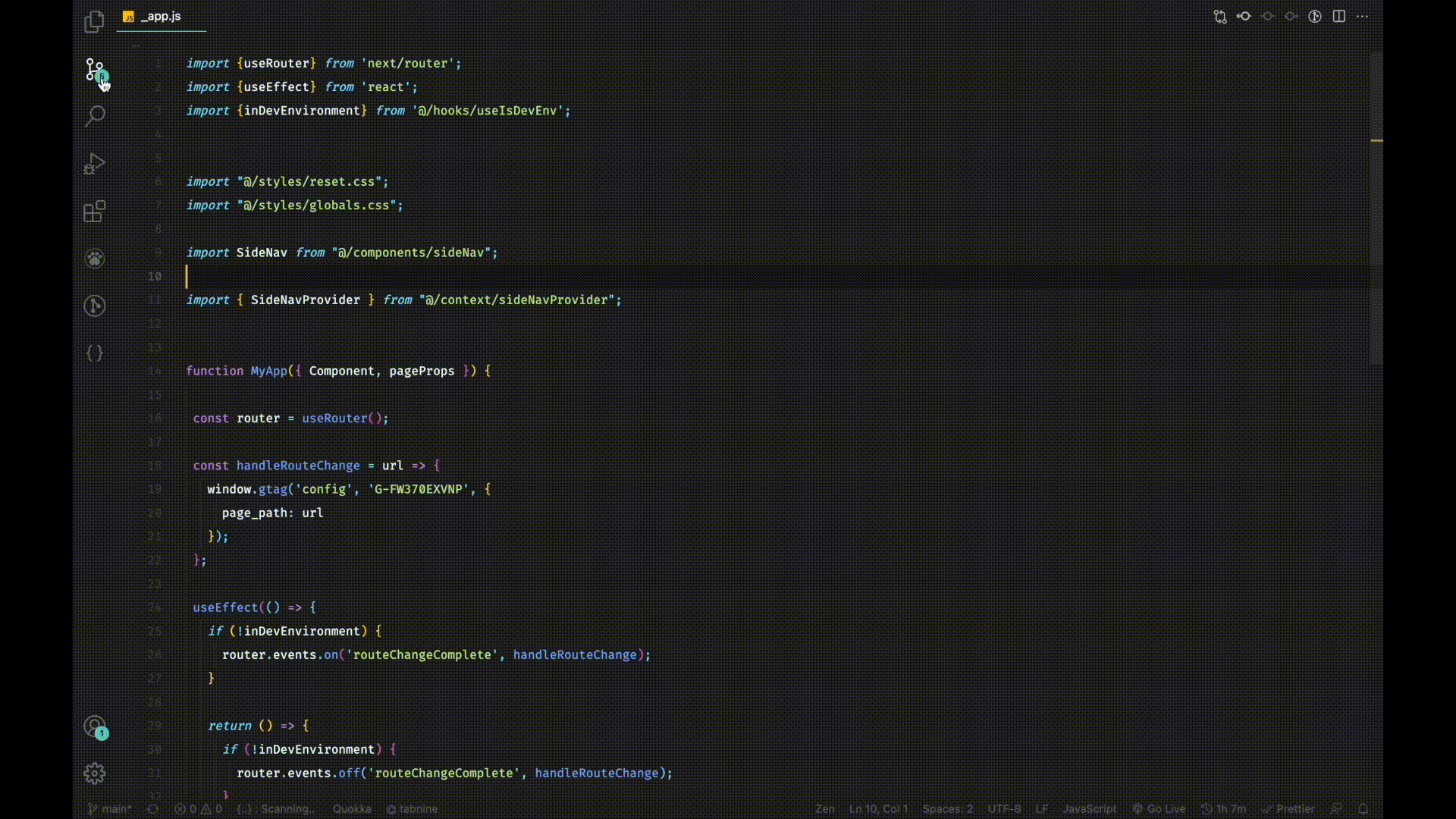Open Settings via the gear icon
This screenshot has width=1456, height=819.
tap(94, 773)
